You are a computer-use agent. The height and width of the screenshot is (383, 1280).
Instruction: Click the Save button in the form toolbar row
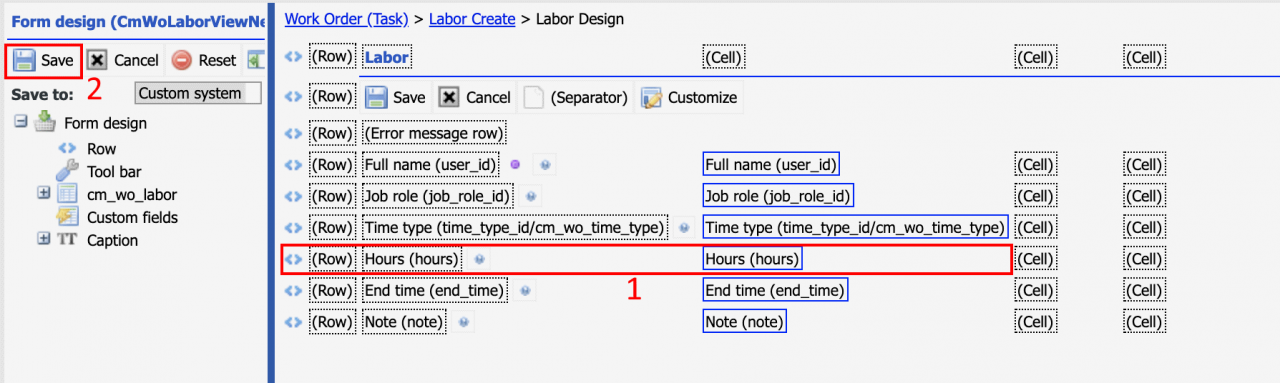tap(396, 97)
